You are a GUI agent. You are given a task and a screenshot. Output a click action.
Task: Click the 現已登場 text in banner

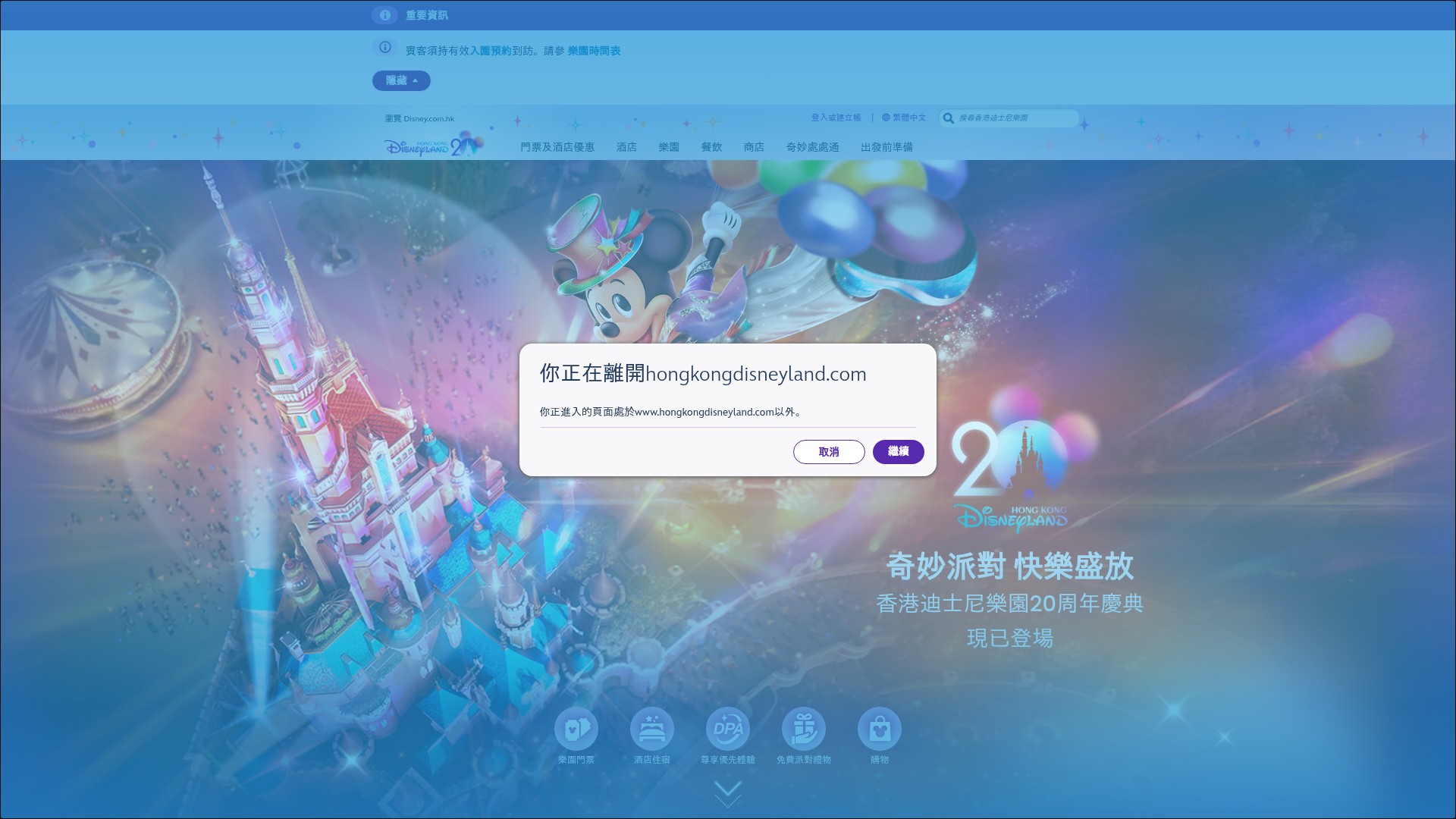tap(1009, 639)
